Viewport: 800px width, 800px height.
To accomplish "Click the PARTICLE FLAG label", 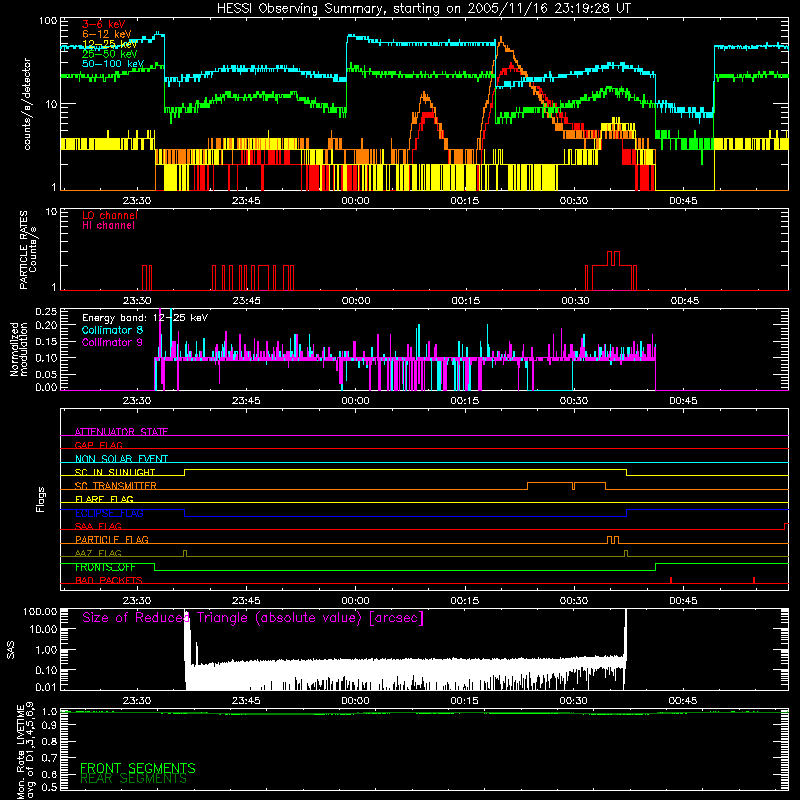I will point(112,540).
